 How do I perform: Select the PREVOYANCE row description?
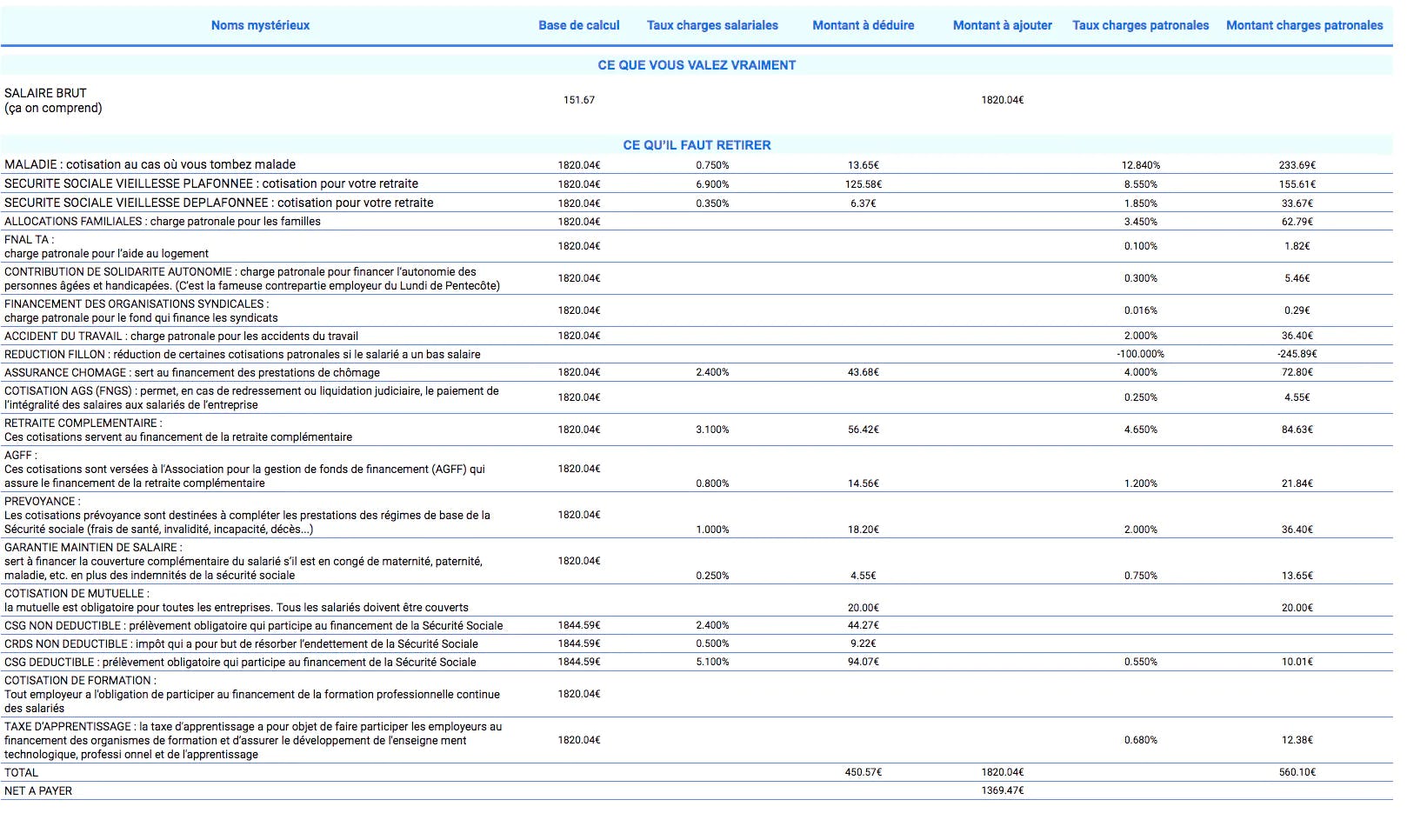[x=247, y=515]
